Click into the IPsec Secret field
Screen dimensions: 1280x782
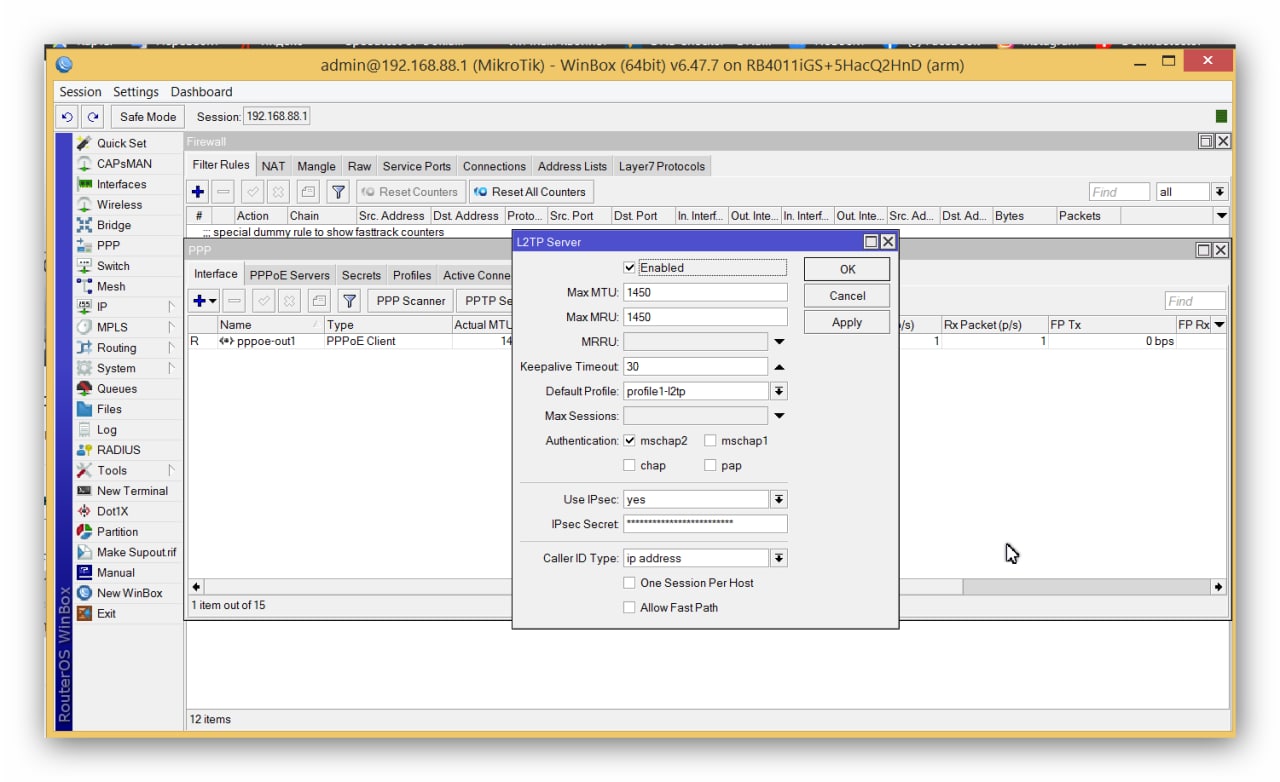click(x=705, y=524)
